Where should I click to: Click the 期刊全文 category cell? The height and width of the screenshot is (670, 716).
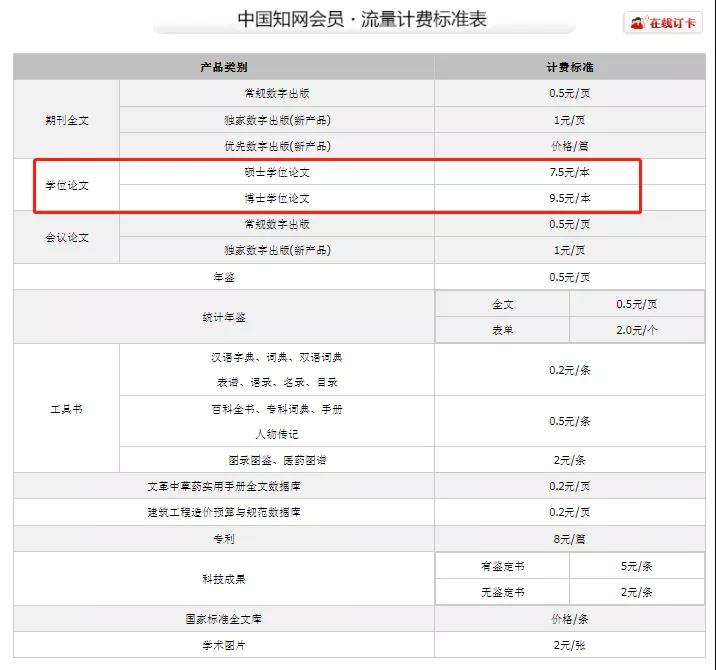click(67, 120)
